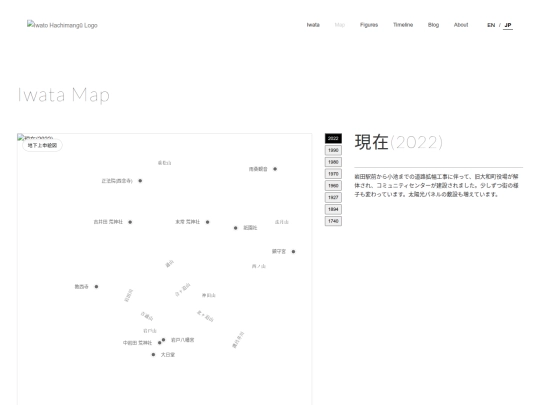The width and height of the screenshot is (540, 405).
Task: Open the Iwata menu item
Action: (x=313, y=25)
